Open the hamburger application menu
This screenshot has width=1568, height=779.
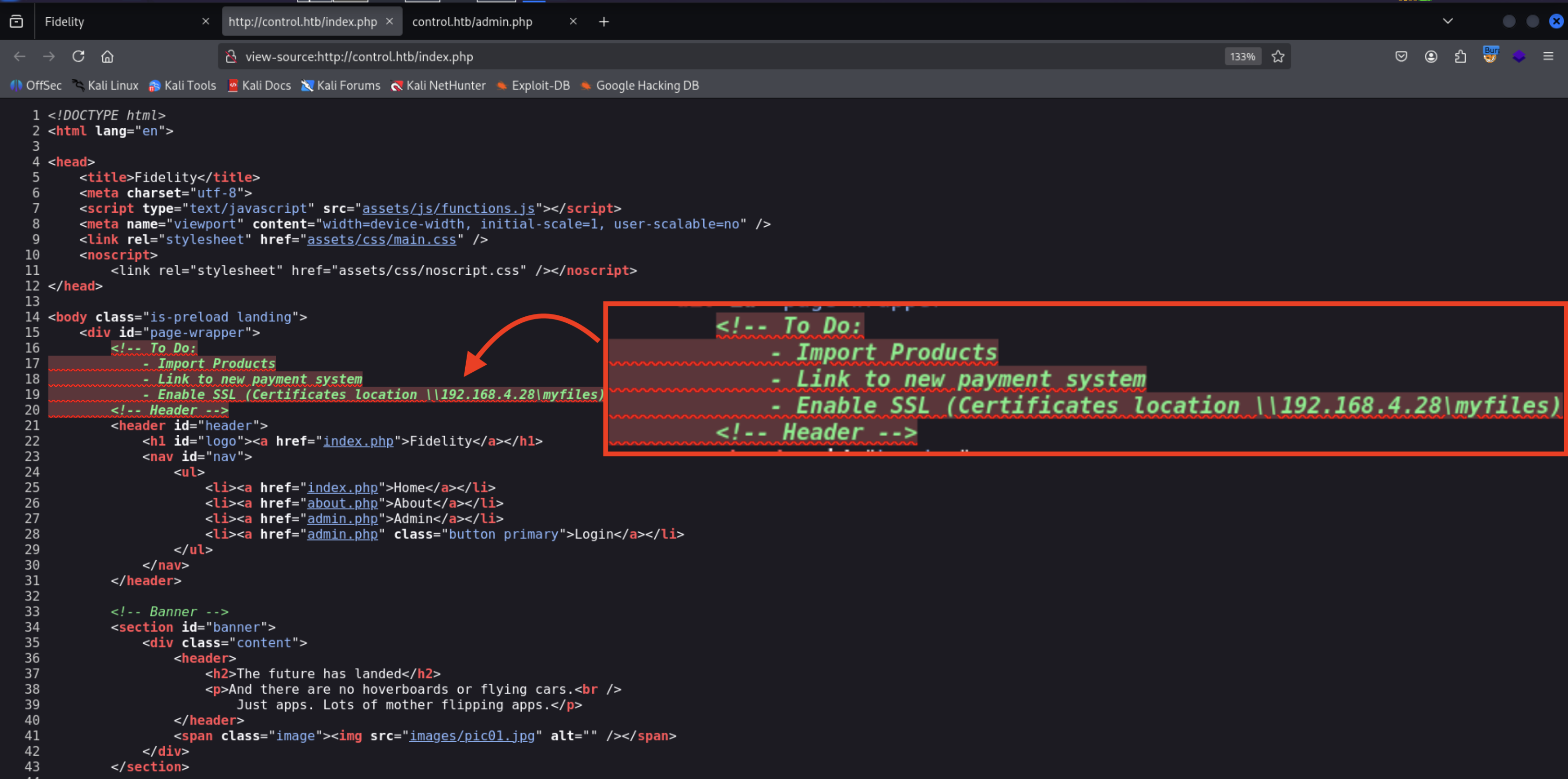click(1548, 56)
